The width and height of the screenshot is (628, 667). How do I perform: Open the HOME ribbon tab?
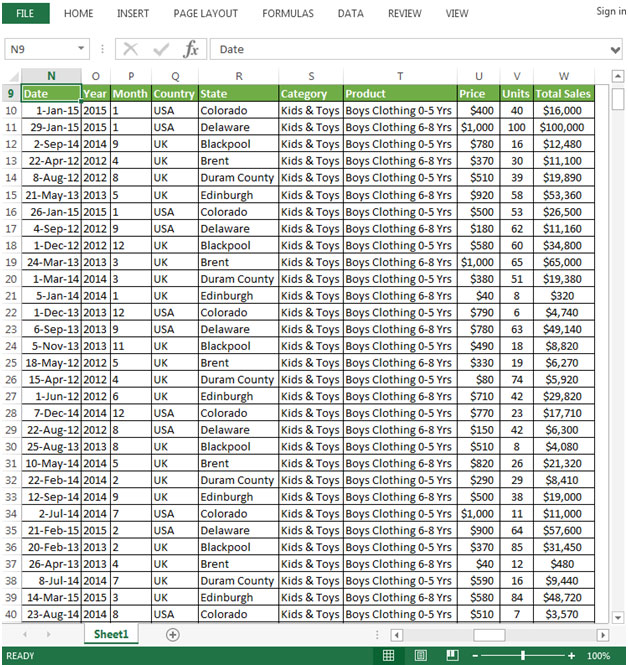[x=78, y=14]
